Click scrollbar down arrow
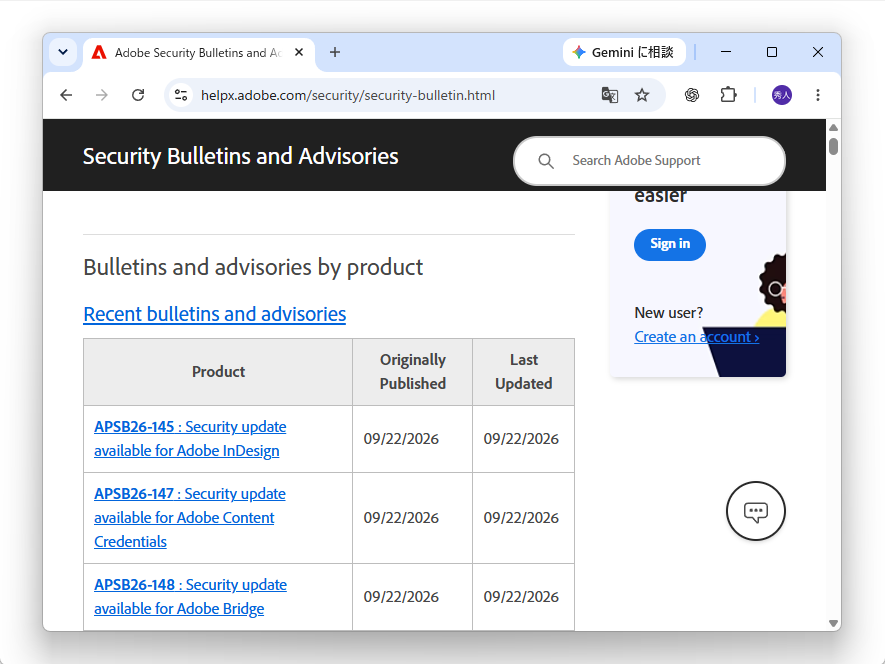This screenshot has height=664, width=885. click(834, 623)
